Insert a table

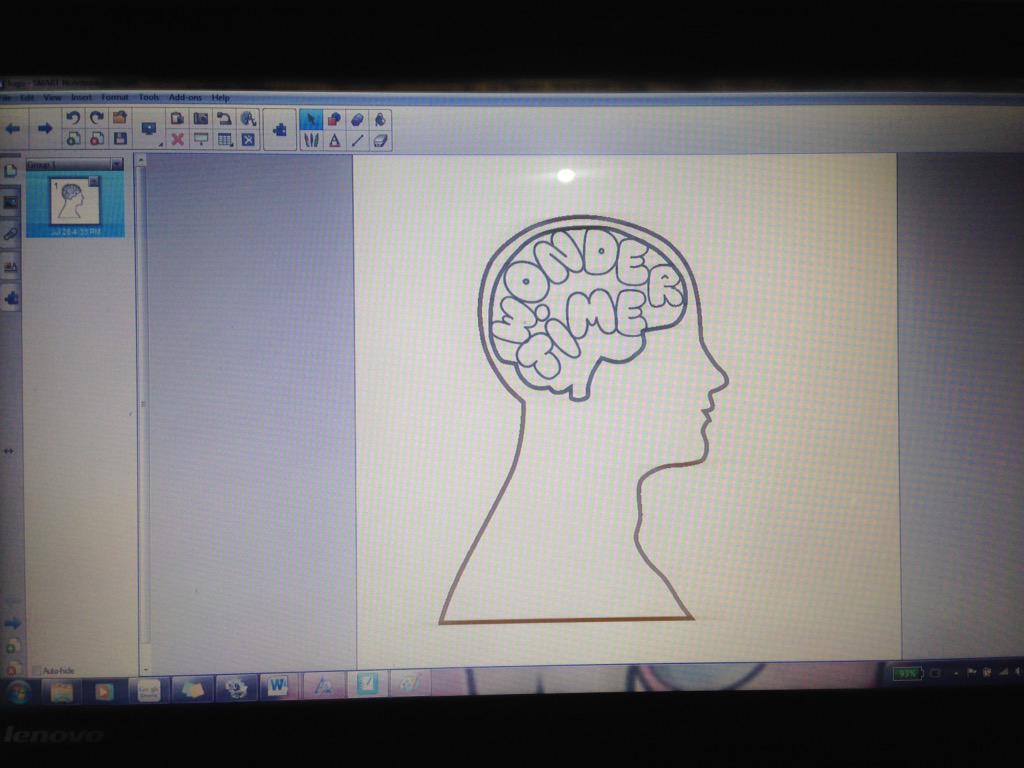[x=225, y=139]
